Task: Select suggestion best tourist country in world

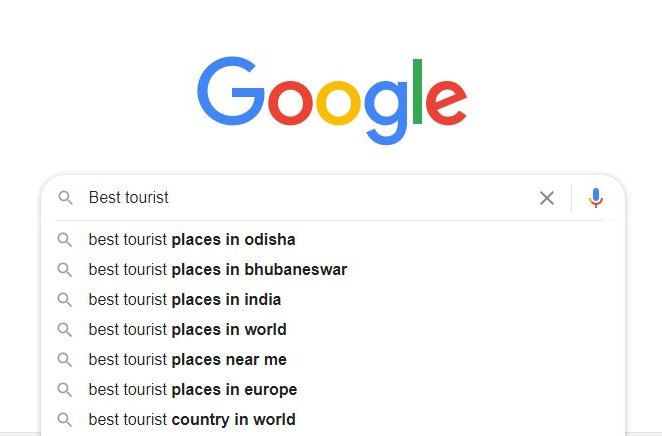Action: (x=333, y=420)
